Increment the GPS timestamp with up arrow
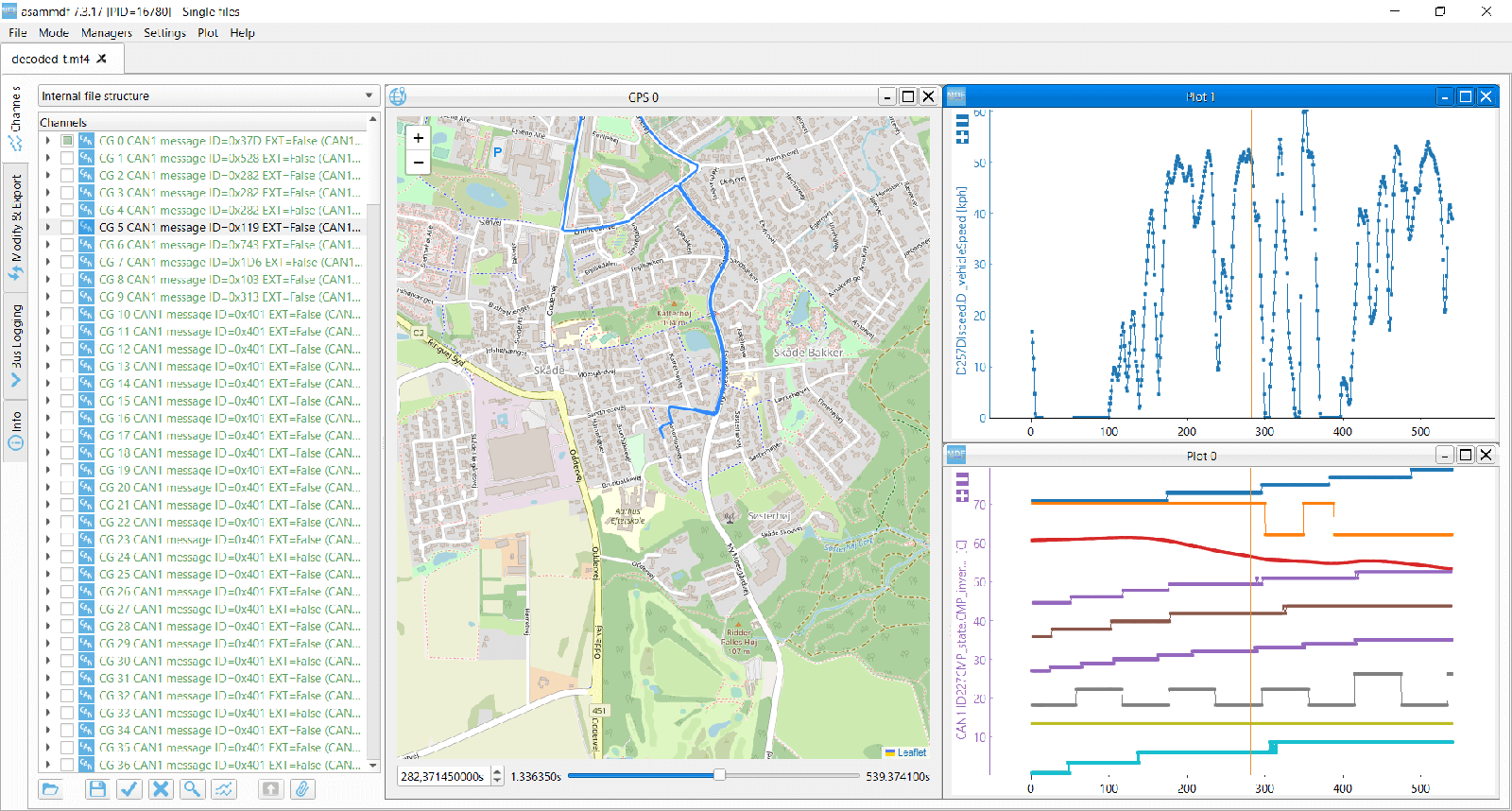This screenshot has height=811, width=1512. pos(498,771)
